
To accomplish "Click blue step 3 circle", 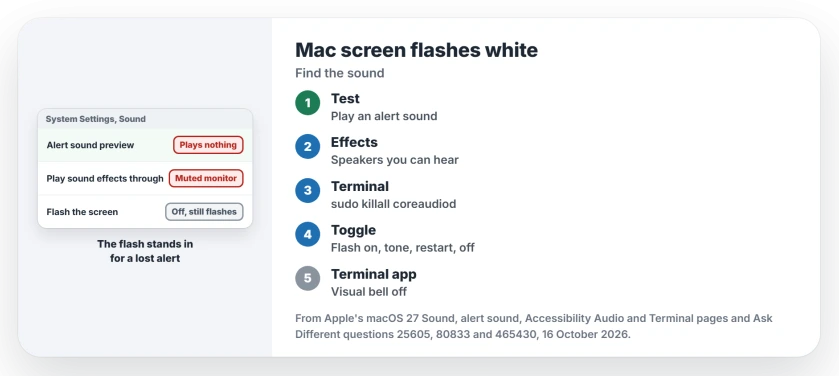I will click(308, 190).
